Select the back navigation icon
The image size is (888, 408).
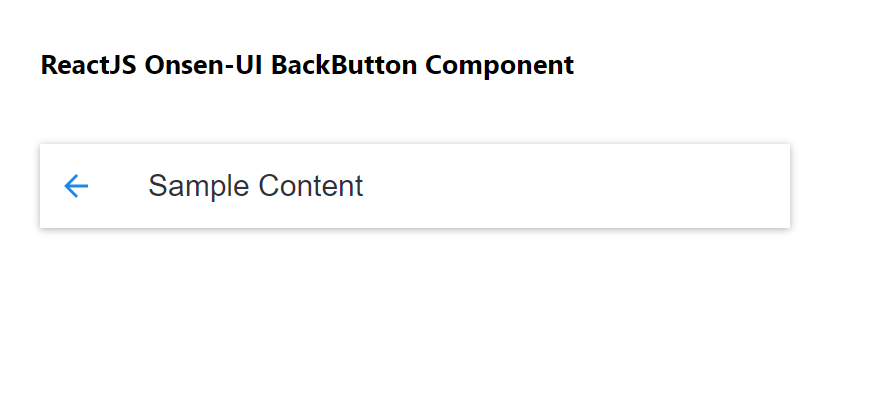(x=76, y=186)
